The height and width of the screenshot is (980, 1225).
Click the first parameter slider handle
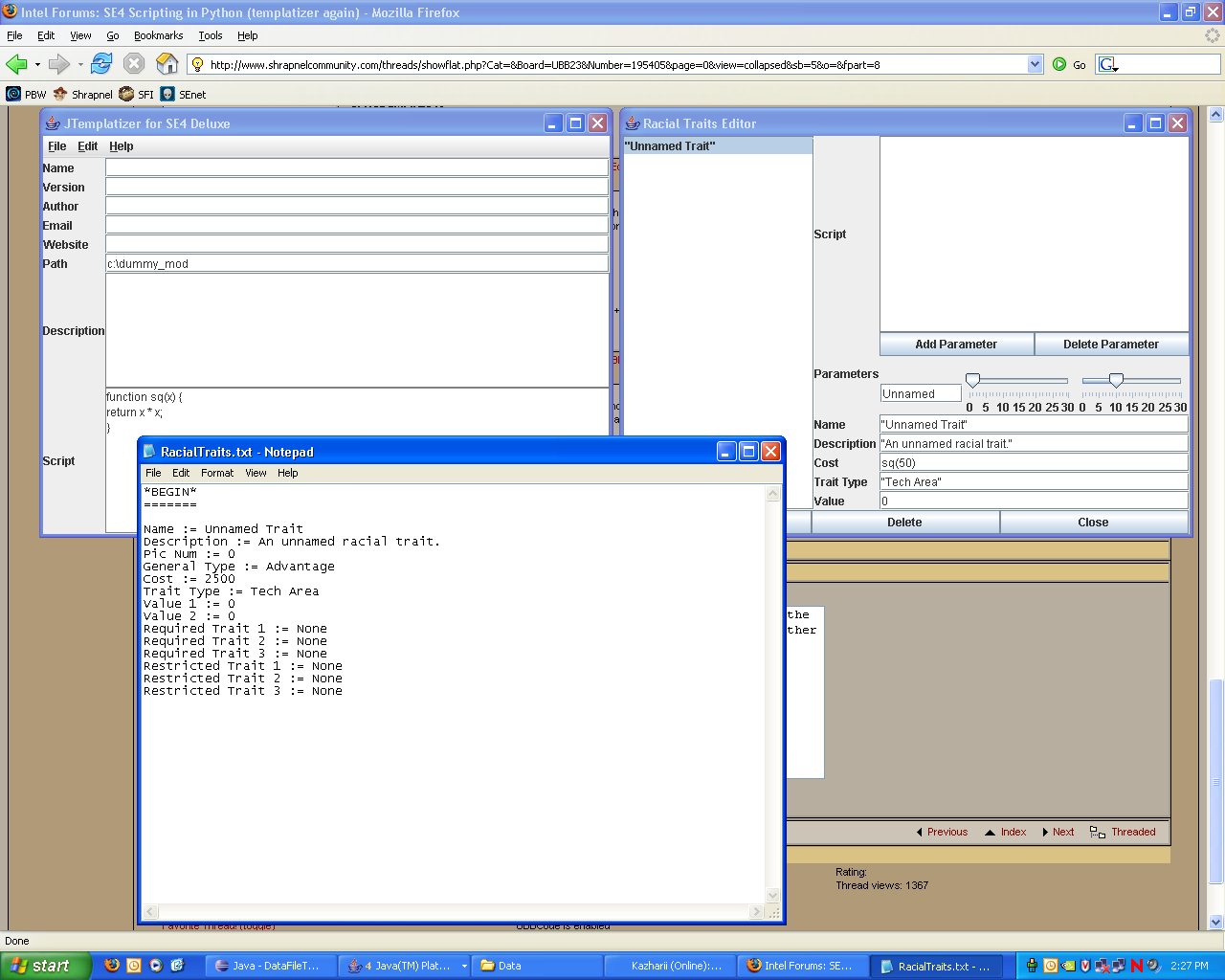coord(972,380)
